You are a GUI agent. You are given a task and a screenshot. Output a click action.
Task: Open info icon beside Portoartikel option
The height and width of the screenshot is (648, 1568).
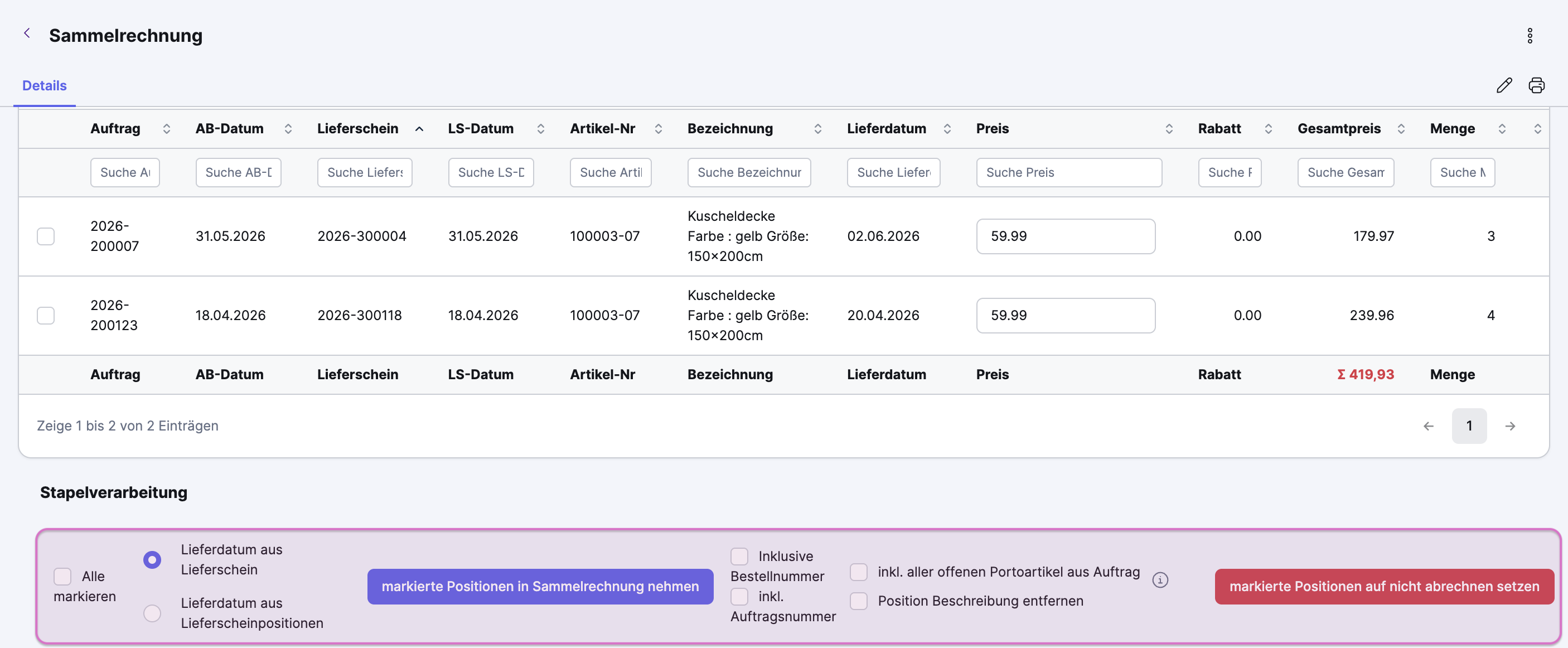1160,580
